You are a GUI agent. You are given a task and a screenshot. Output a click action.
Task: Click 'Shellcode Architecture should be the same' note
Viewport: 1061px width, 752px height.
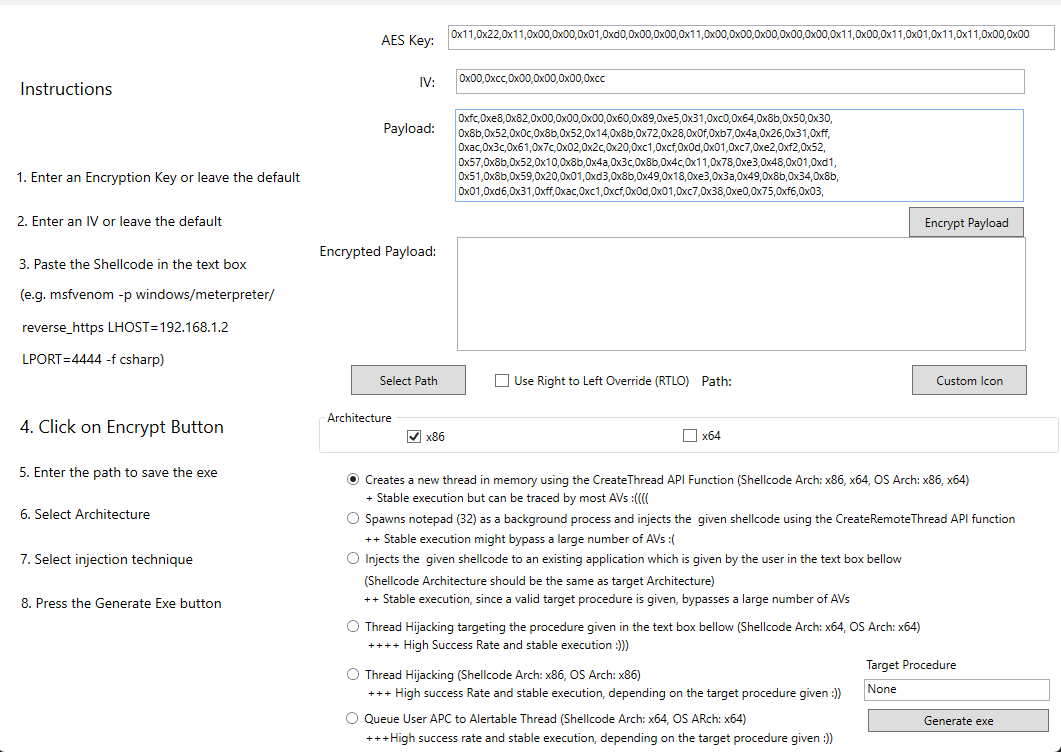coord(539,581)
